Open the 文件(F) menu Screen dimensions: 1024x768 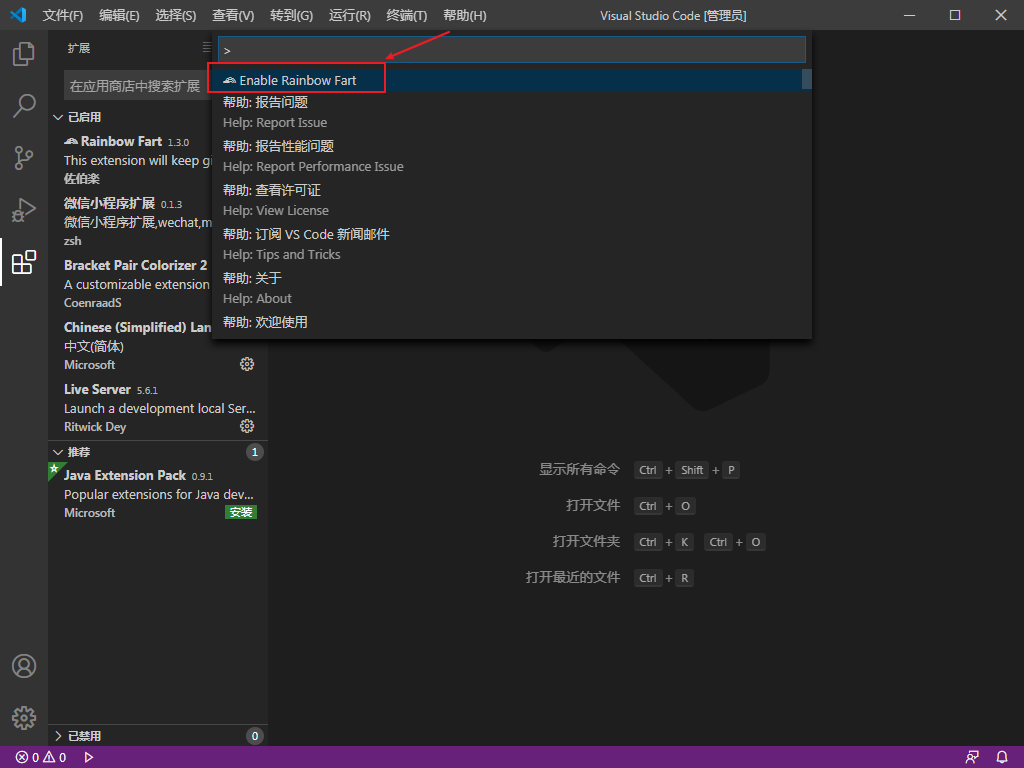pyautogui.click(x=63, y=15)
